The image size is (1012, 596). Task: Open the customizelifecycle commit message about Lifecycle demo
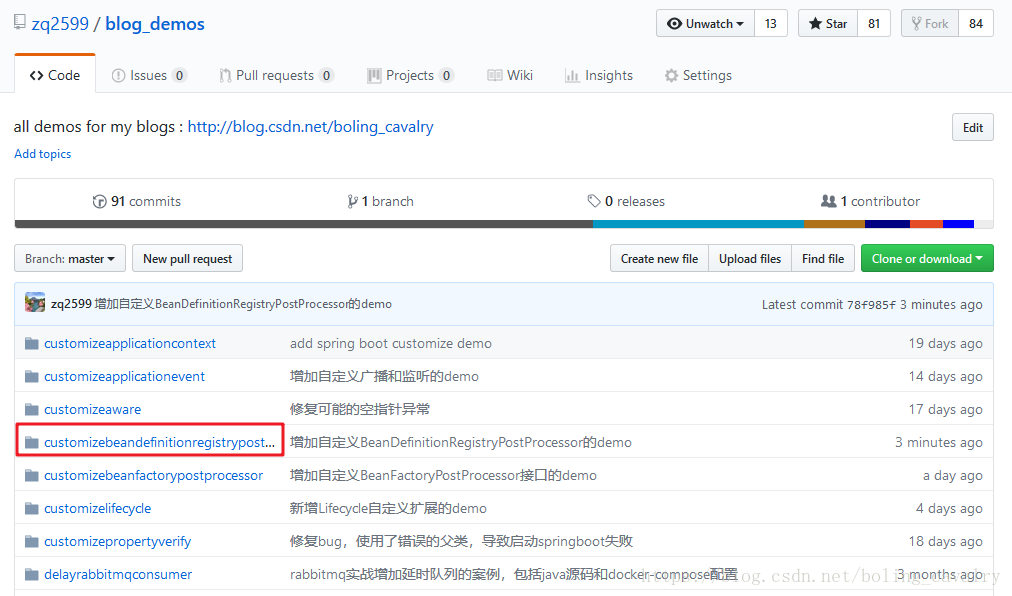tap(388, 508)
